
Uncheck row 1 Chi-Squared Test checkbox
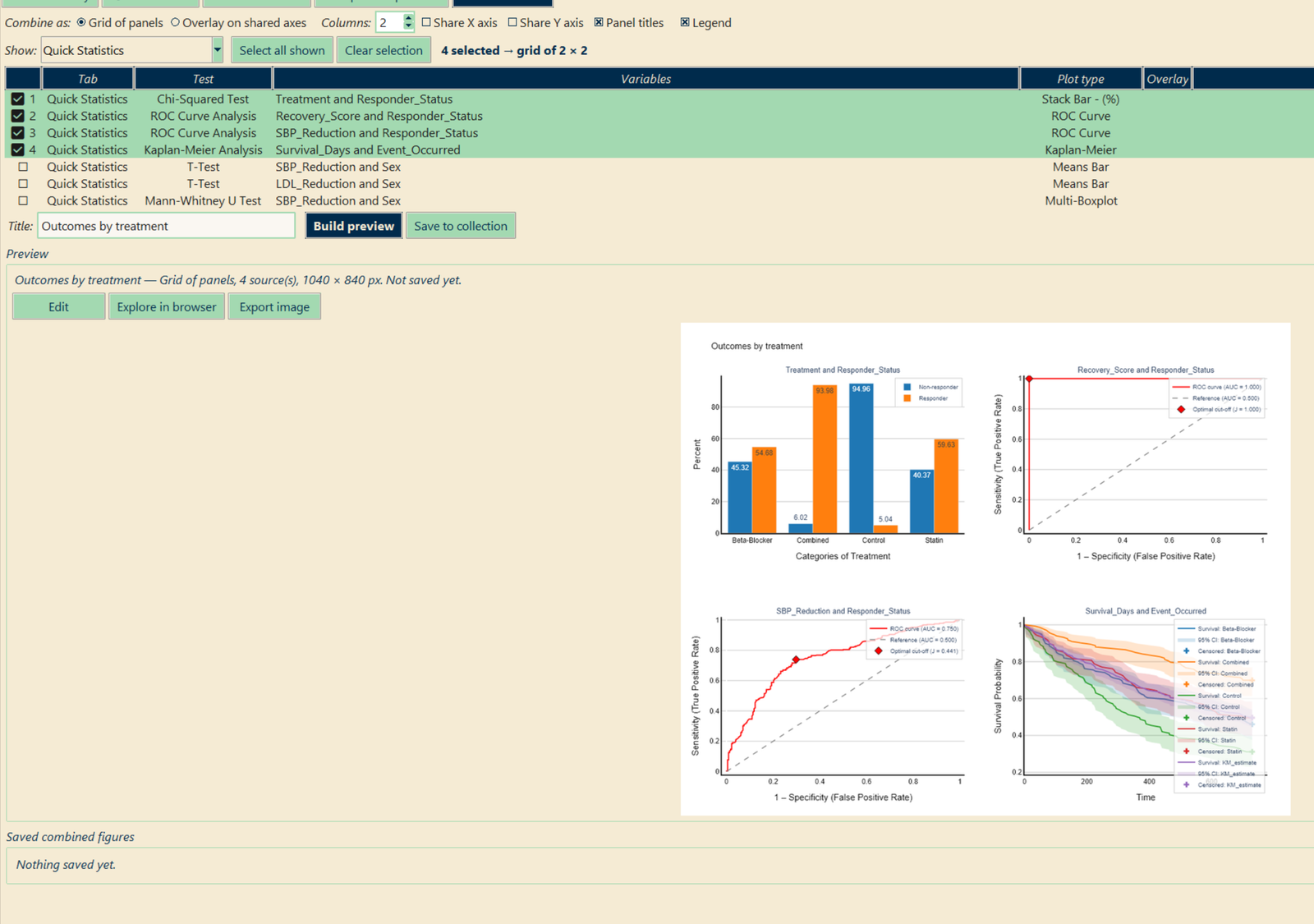tap(17, 99)
